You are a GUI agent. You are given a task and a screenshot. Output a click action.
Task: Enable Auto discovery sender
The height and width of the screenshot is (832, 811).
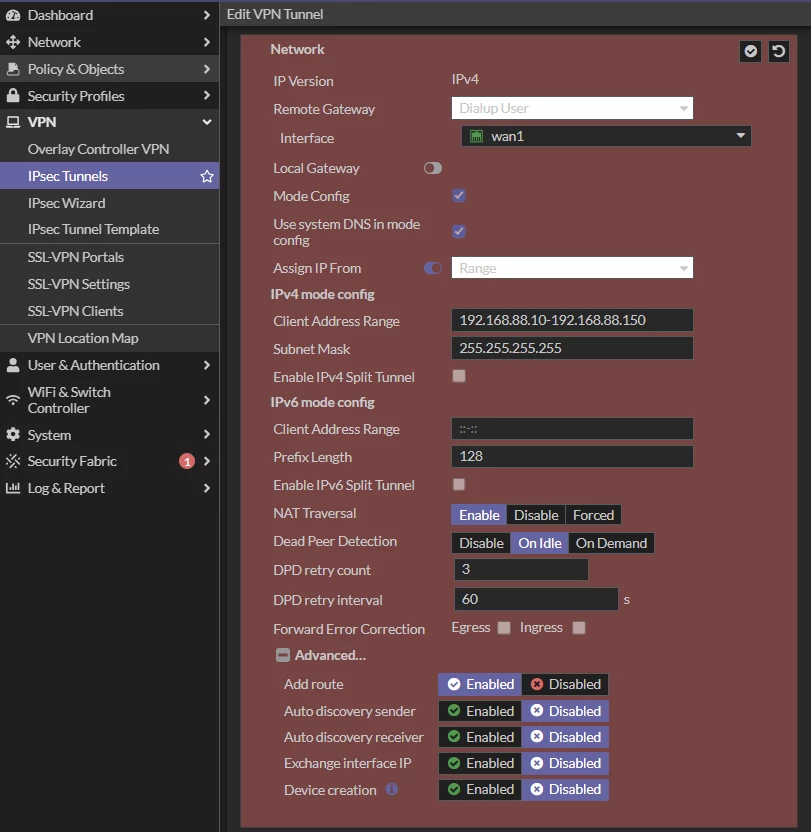coord(480,711)
